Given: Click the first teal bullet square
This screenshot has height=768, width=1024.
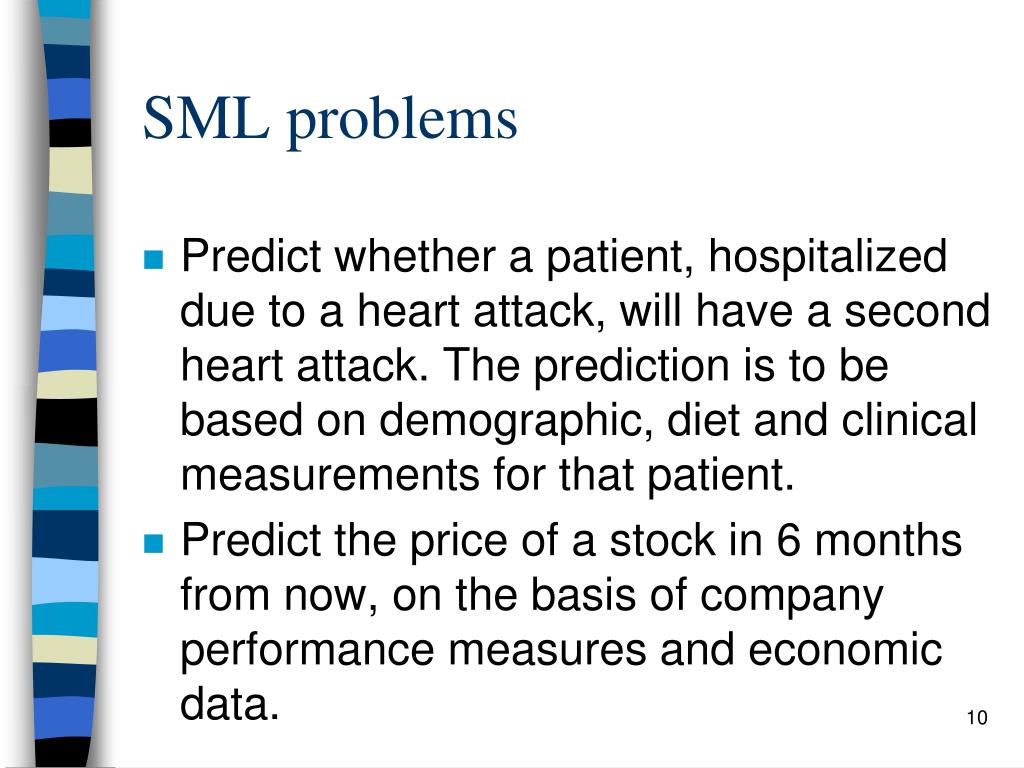Looking at the screenshot, I should 153,259.
